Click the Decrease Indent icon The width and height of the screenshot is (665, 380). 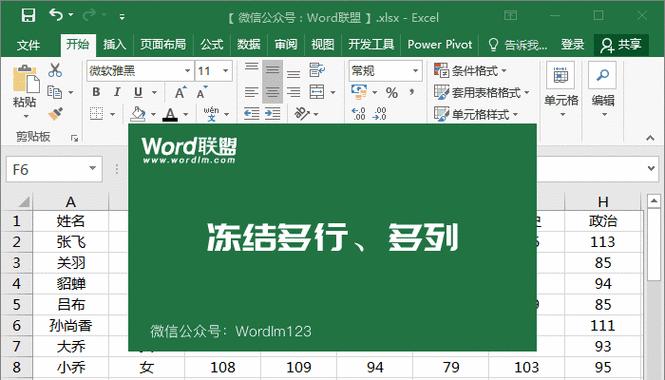tap(251, 114)
